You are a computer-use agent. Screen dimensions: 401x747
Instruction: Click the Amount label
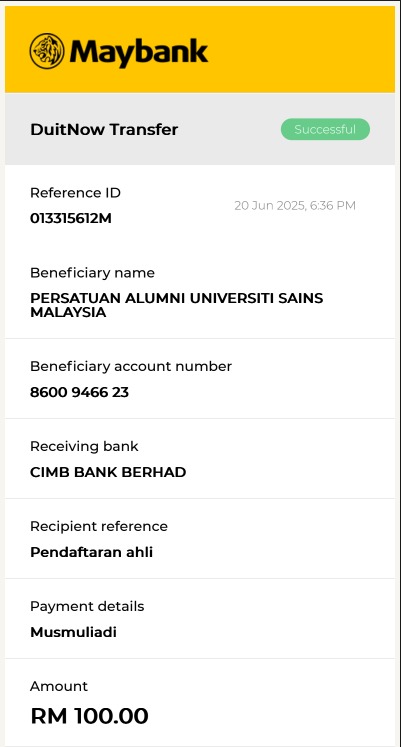(59, 686)
